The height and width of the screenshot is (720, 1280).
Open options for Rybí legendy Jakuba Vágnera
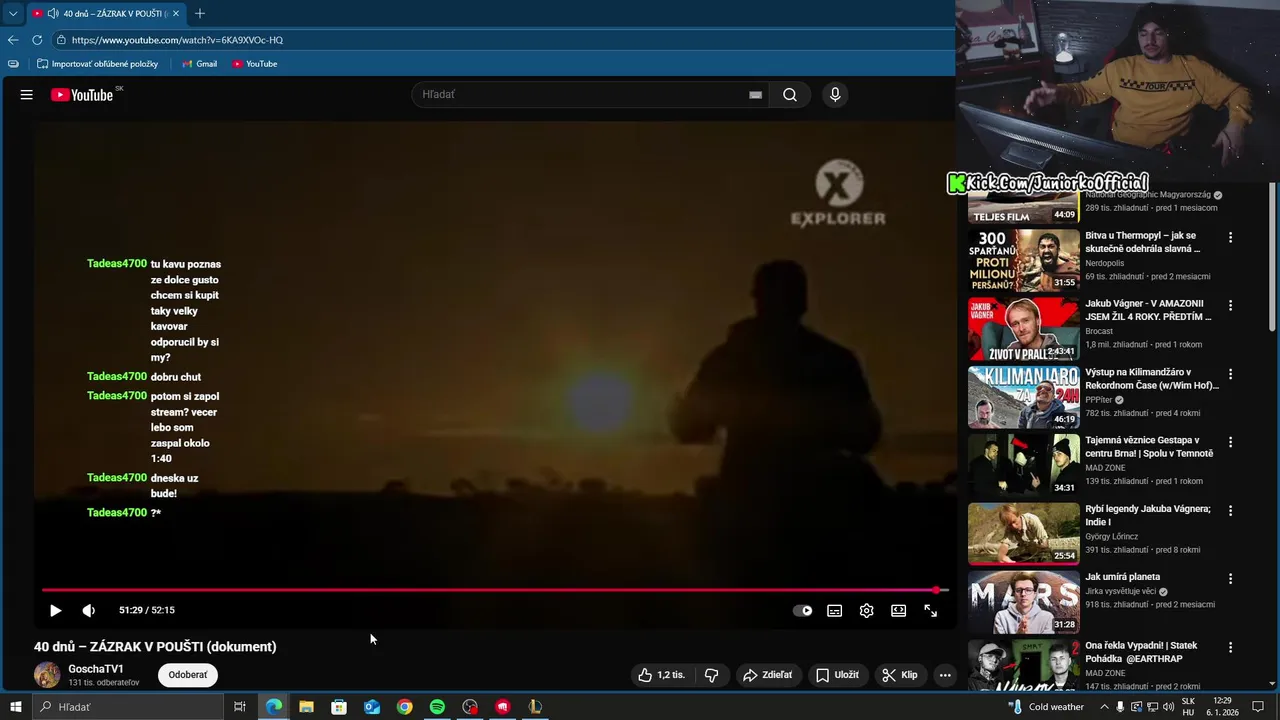(1231, 511)
